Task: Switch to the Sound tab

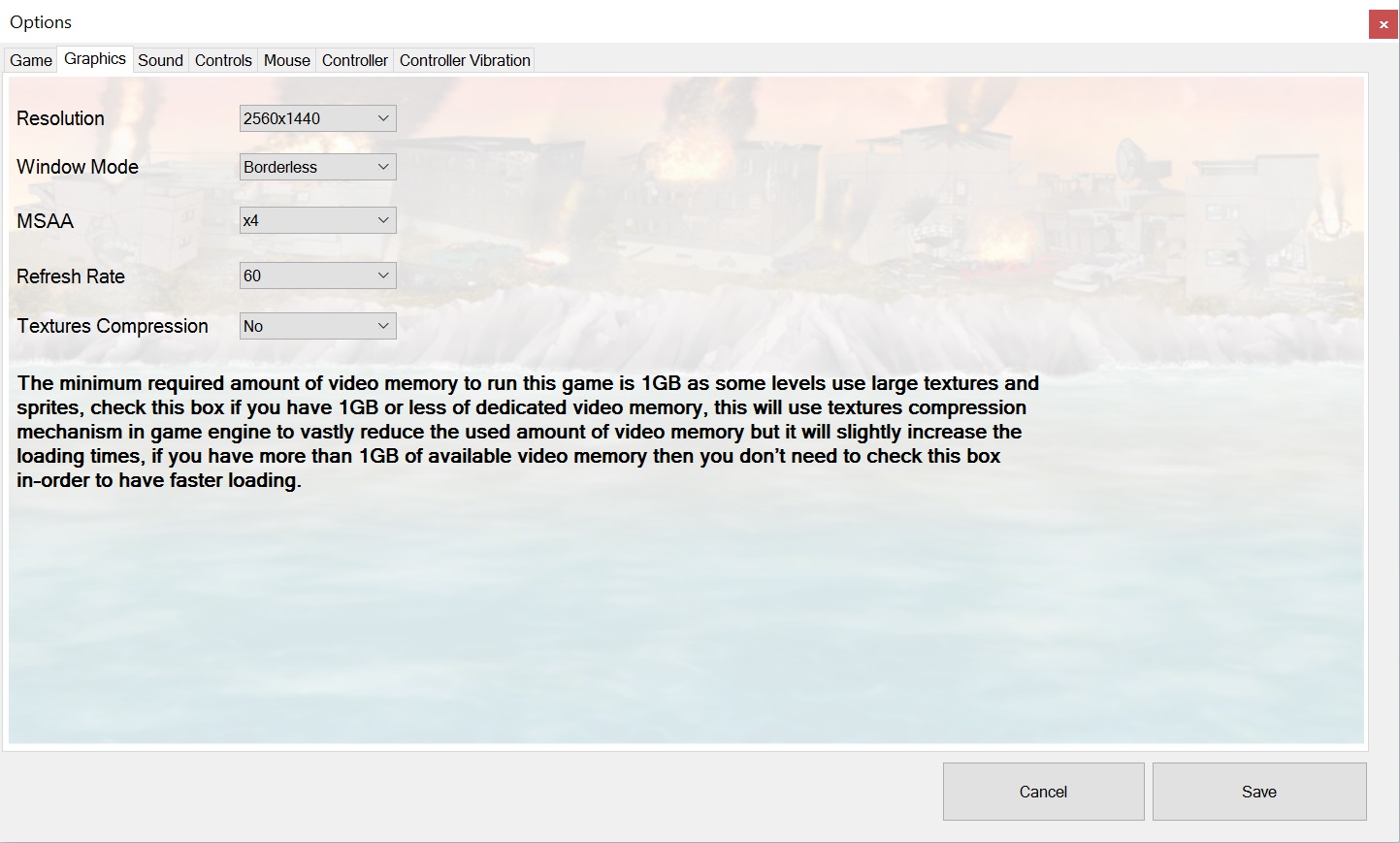Action: [160, 59]
